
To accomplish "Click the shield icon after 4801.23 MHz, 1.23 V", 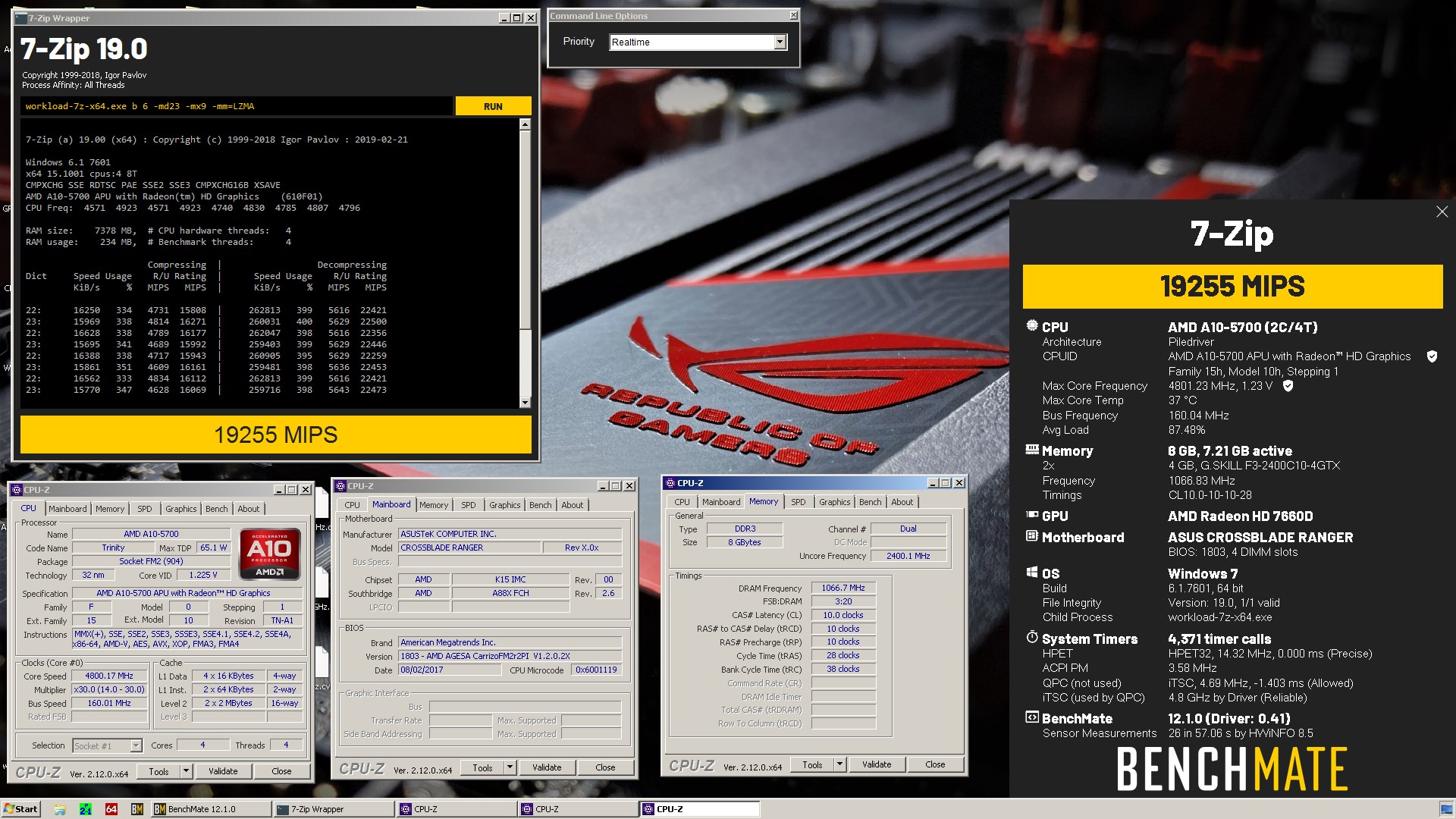I will point(1288,386).
